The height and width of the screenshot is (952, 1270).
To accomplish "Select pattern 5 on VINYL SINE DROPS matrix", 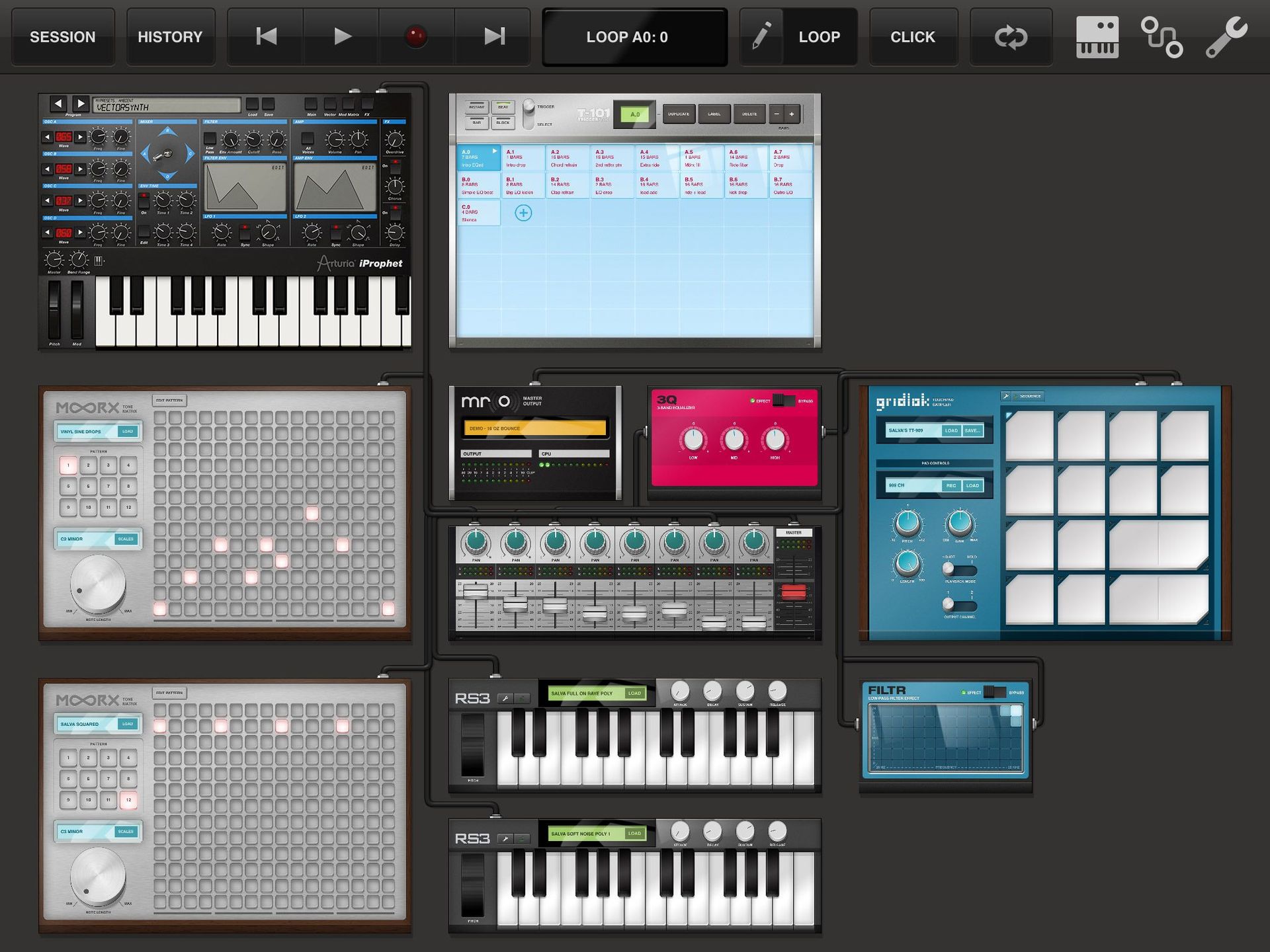I will [68, 487].
